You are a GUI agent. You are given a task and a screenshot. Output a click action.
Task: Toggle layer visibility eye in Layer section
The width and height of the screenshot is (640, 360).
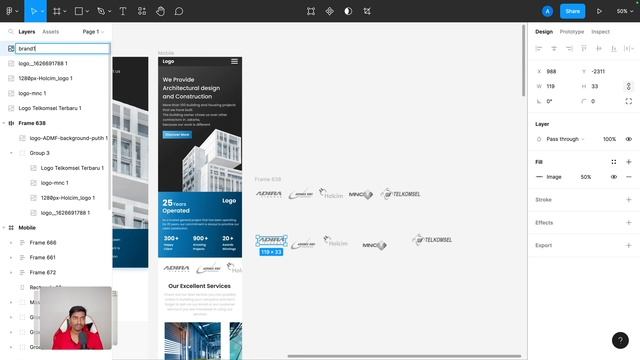click(629, 139)
